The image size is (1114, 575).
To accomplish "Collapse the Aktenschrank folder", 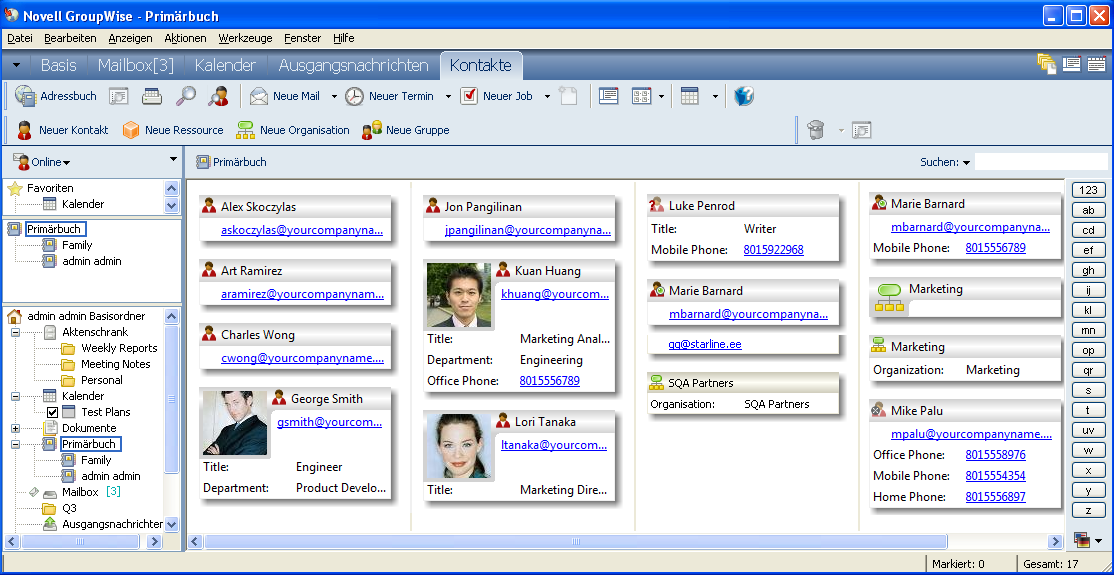I will click(15, 333).
